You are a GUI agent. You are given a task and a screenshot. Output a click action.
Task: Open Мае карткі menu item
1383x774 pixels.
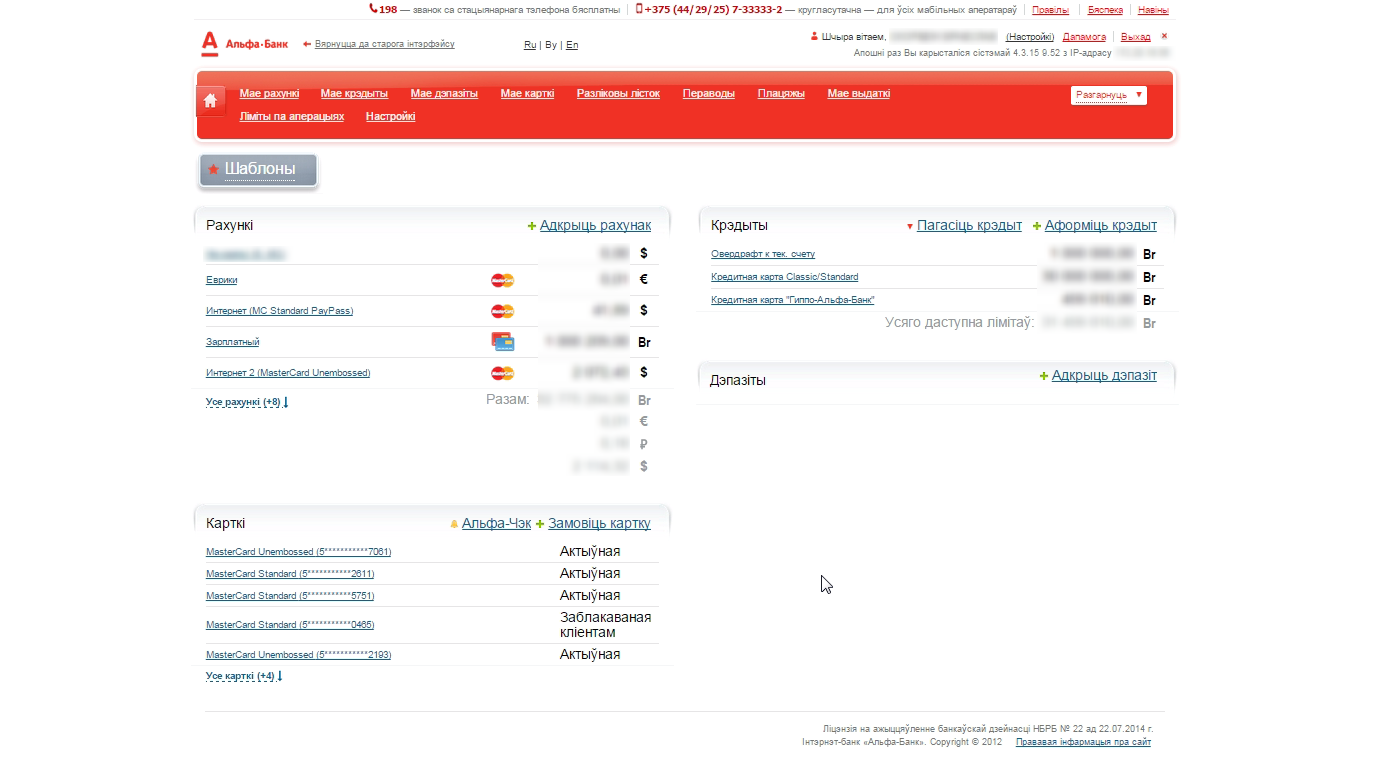pyautogui.click(x=527, y=93)
